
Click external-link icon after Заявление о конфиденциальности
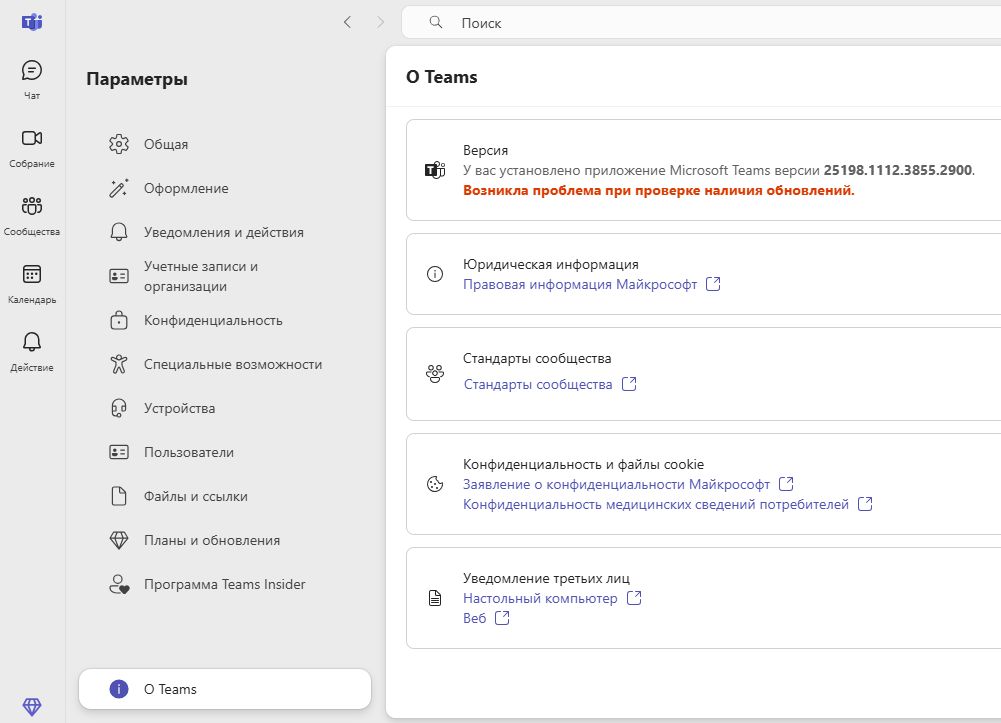tap(786, 484)
